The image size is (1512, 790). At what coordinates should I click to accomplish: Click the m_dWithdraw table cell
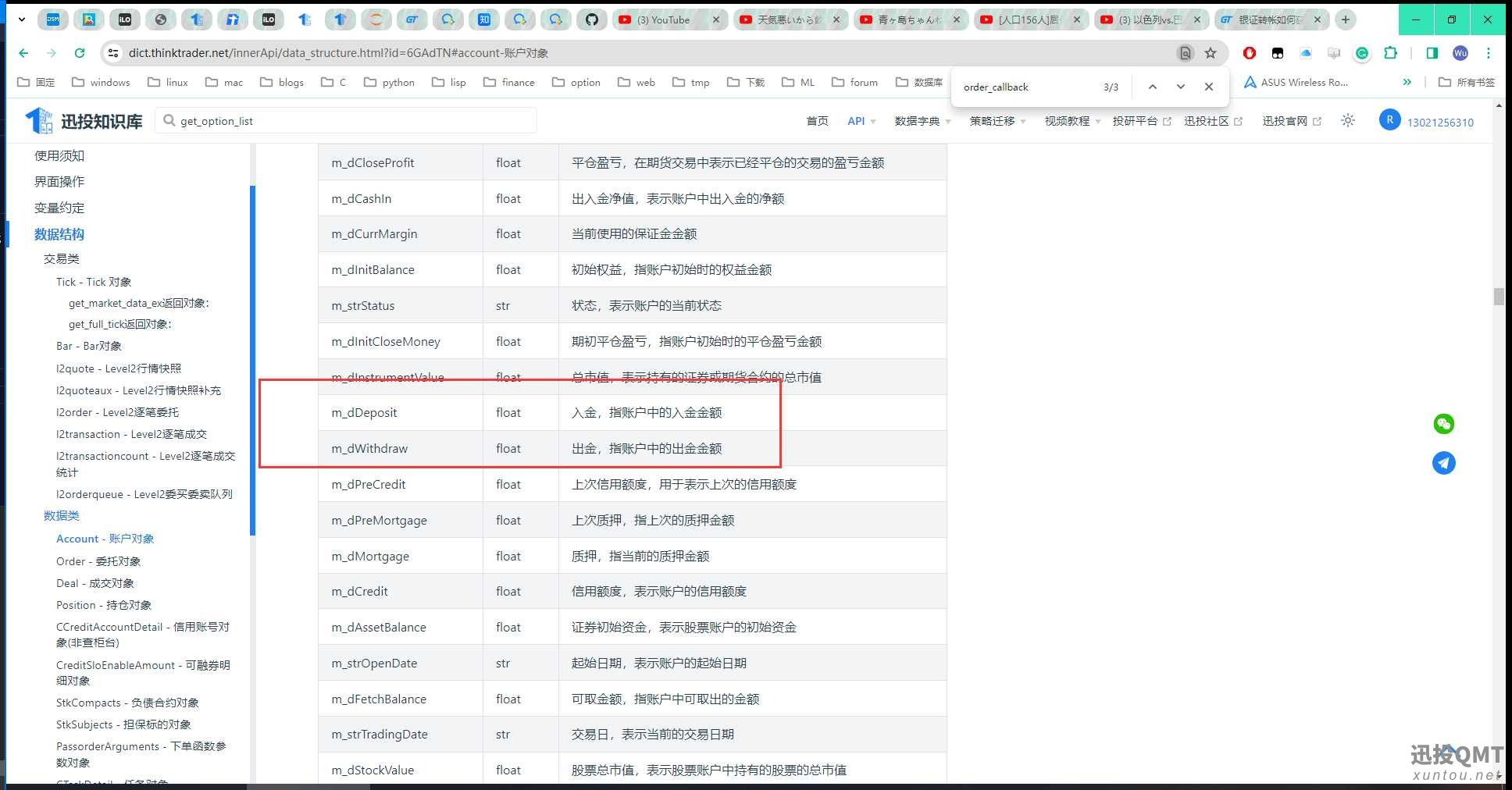[x=400, y=448]
